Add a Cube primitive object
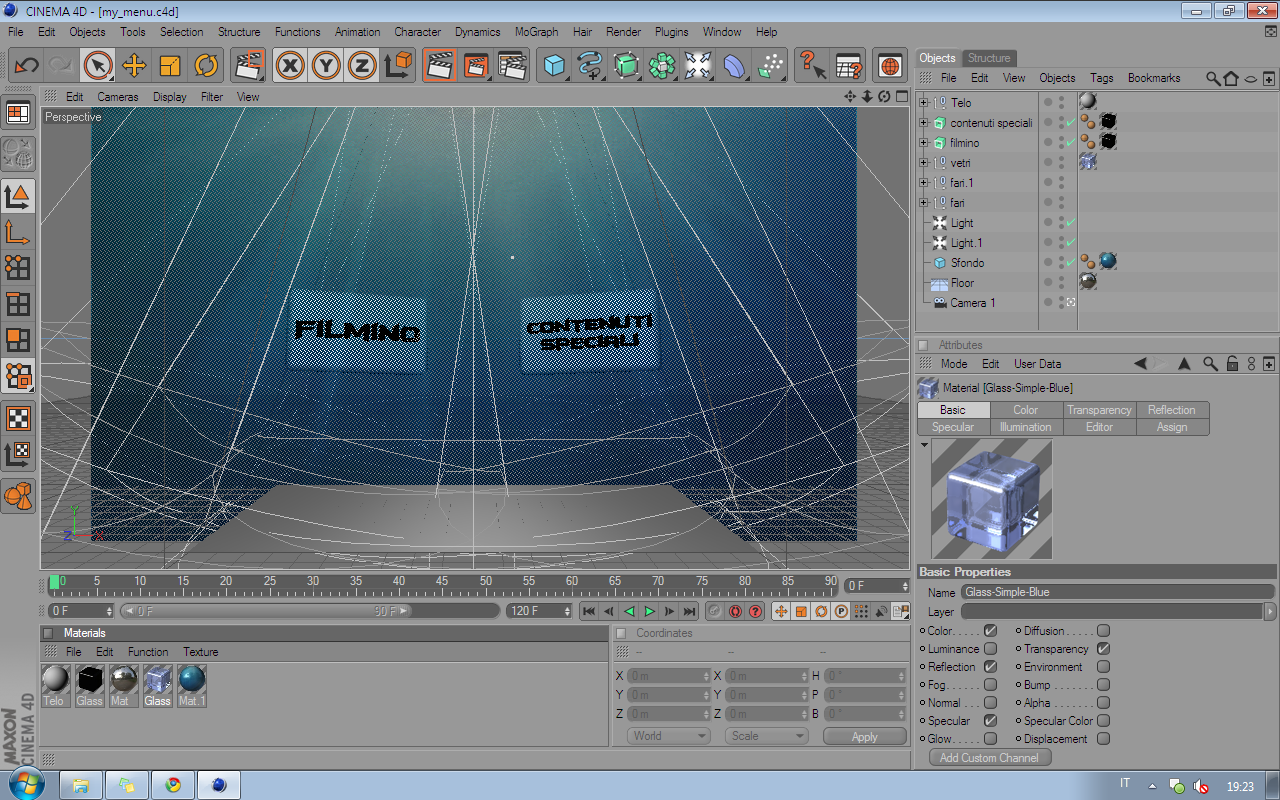1280x800 pixels. [x=553, y=66]
